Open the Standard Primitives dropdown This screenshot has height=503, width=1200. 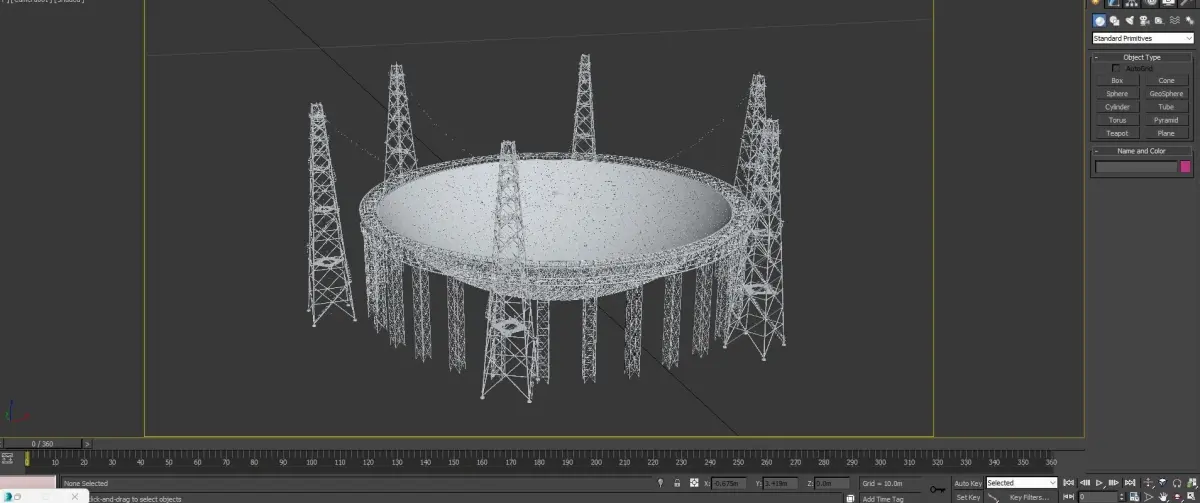[1144, 38]
